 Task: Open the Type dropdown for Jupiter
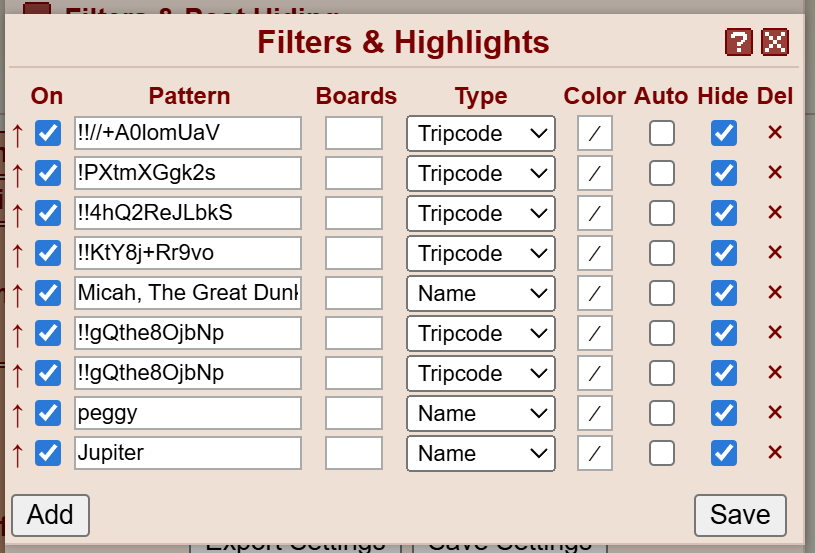pyautogui.click(x=481, y=454)
